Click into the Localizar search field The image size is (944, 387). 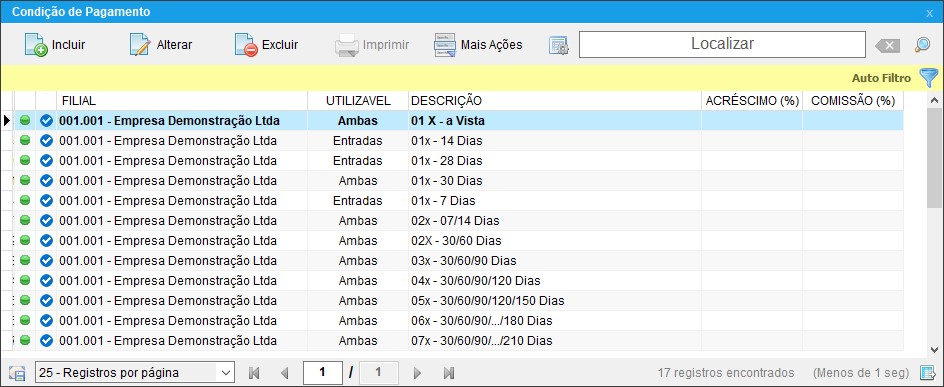pos(722,45)
